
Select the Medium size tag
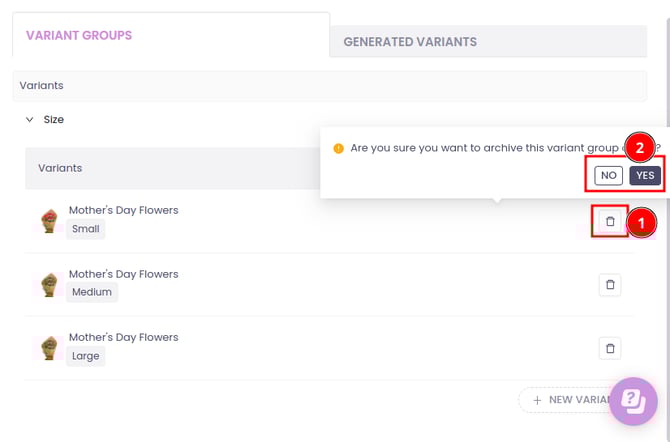(x=92, y=292)
